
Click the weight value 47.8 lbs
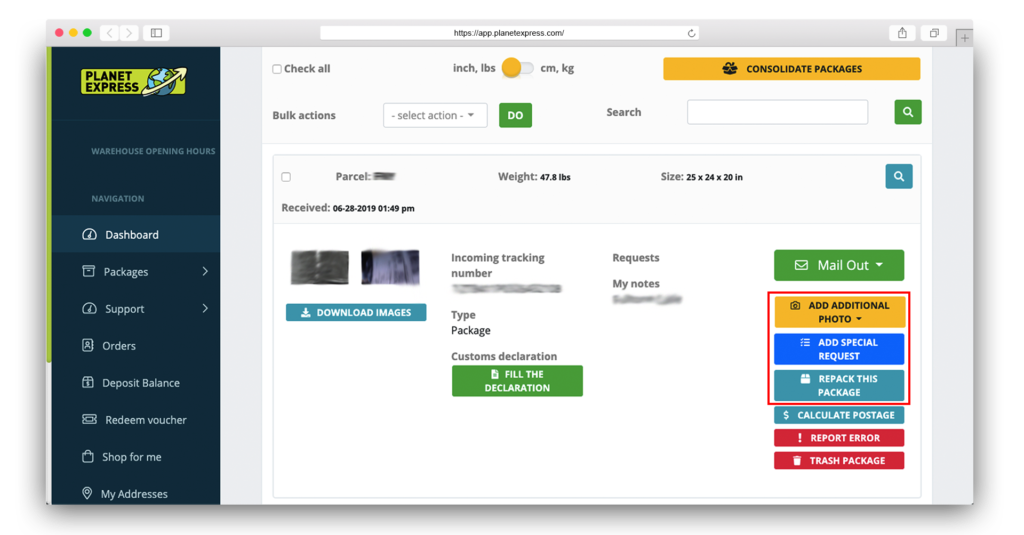click(x=555, y=177)
